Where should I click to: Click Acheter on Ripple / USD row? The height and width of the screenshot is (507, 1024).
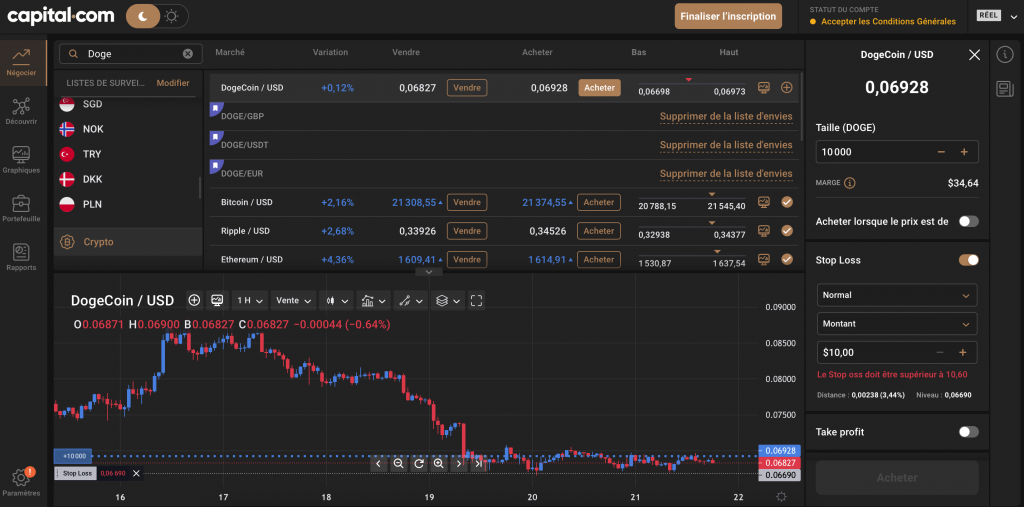599,231
